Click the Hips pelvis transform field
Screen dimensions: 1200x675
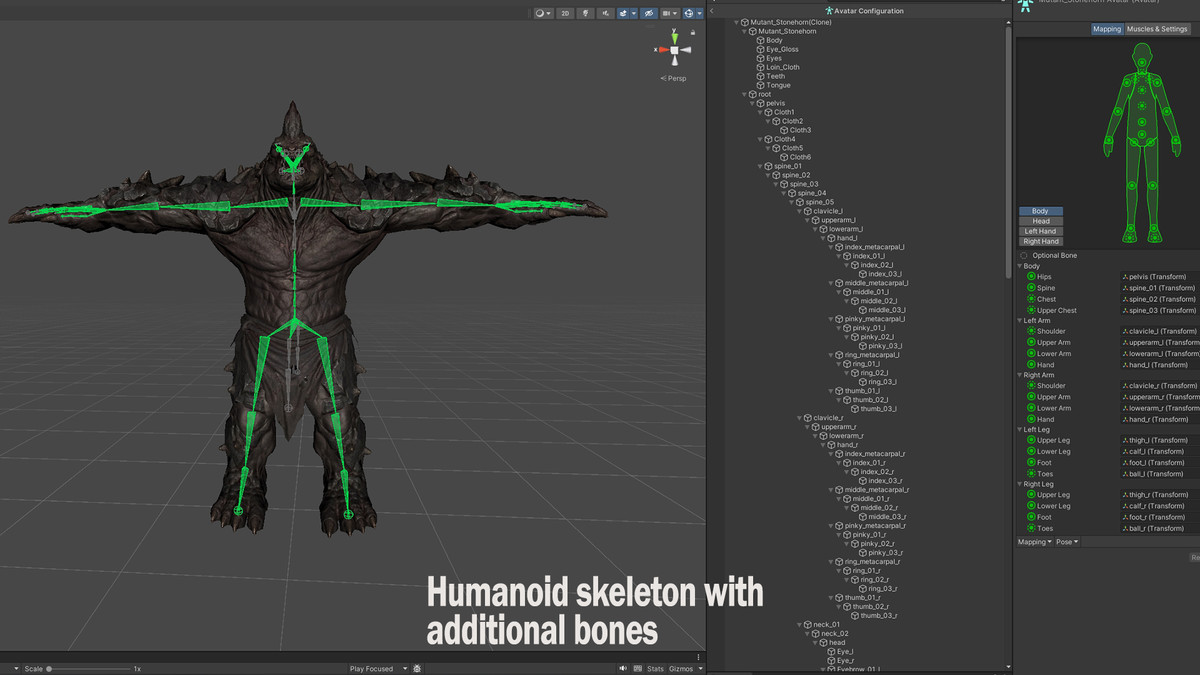coord(1160,277)
